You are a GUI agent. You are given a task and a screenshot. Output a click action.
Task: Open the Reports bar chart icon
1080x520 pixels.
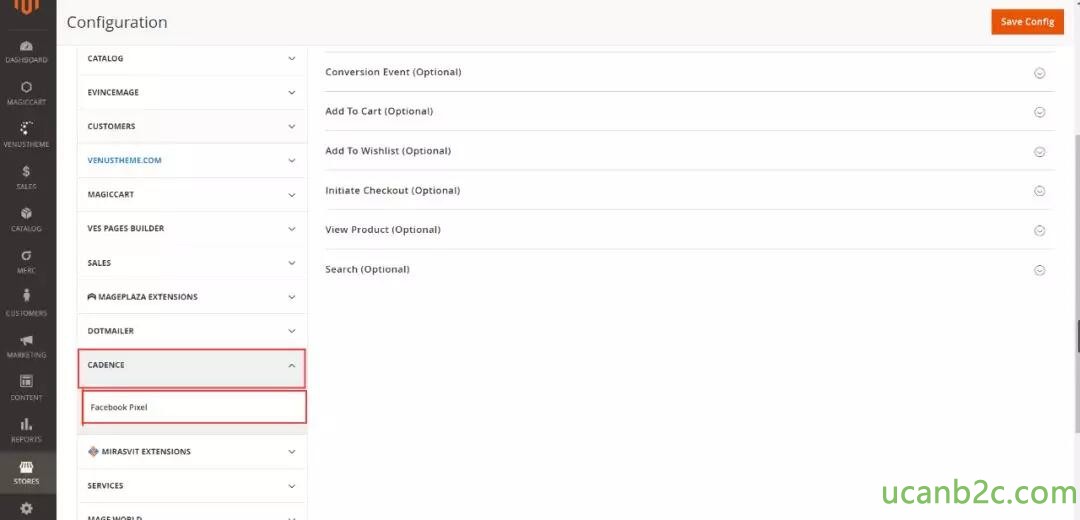click(27, 423)
